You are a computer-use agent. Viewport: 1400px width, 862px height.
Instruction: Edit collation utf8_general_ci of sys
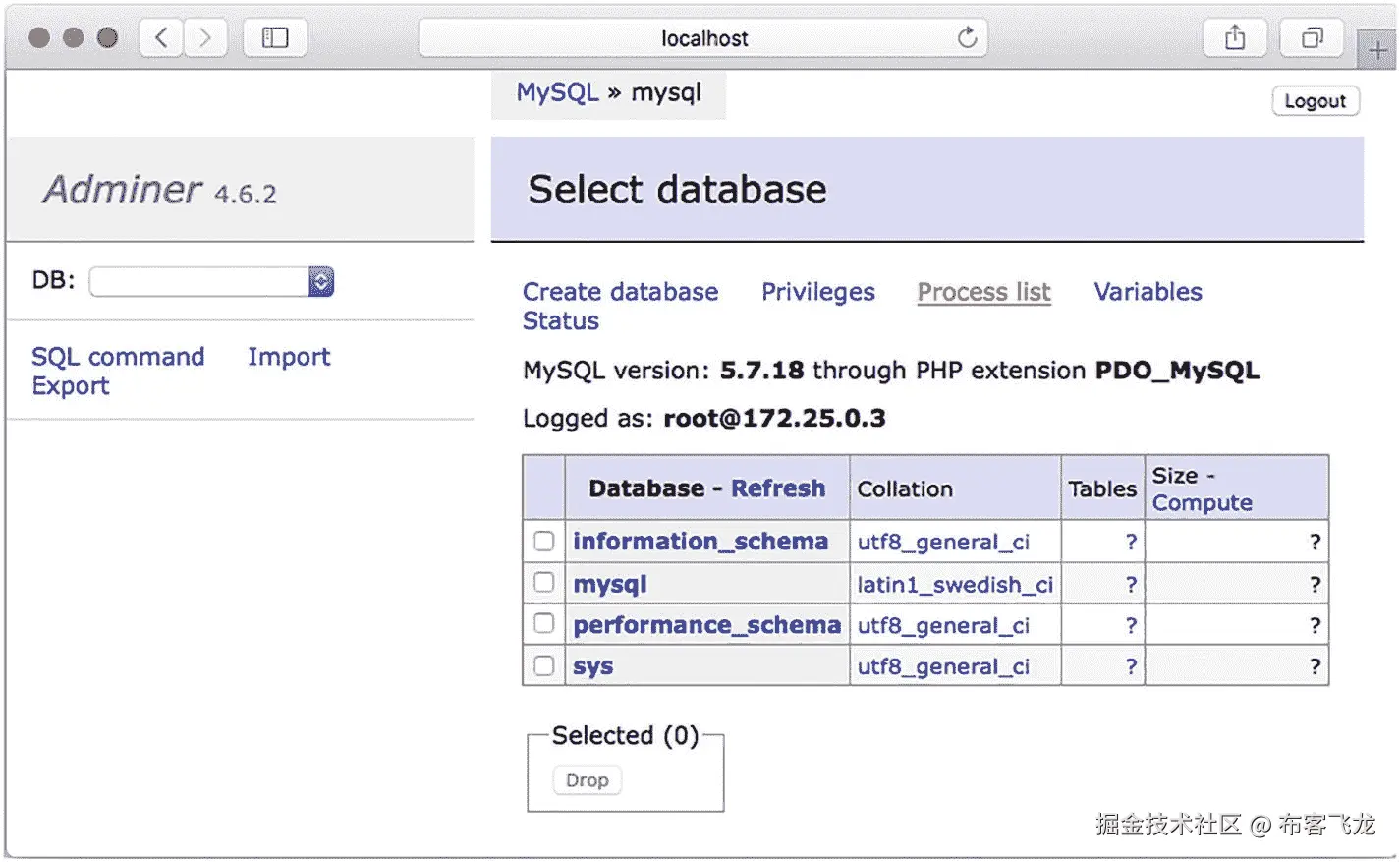pos(943,667)
